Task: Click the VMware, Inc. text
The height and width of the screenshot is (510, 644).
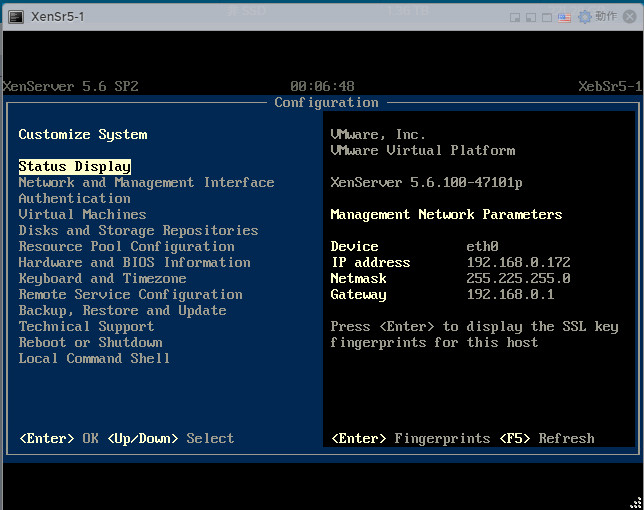Action: pyautogui.click(x=378, y=134)
